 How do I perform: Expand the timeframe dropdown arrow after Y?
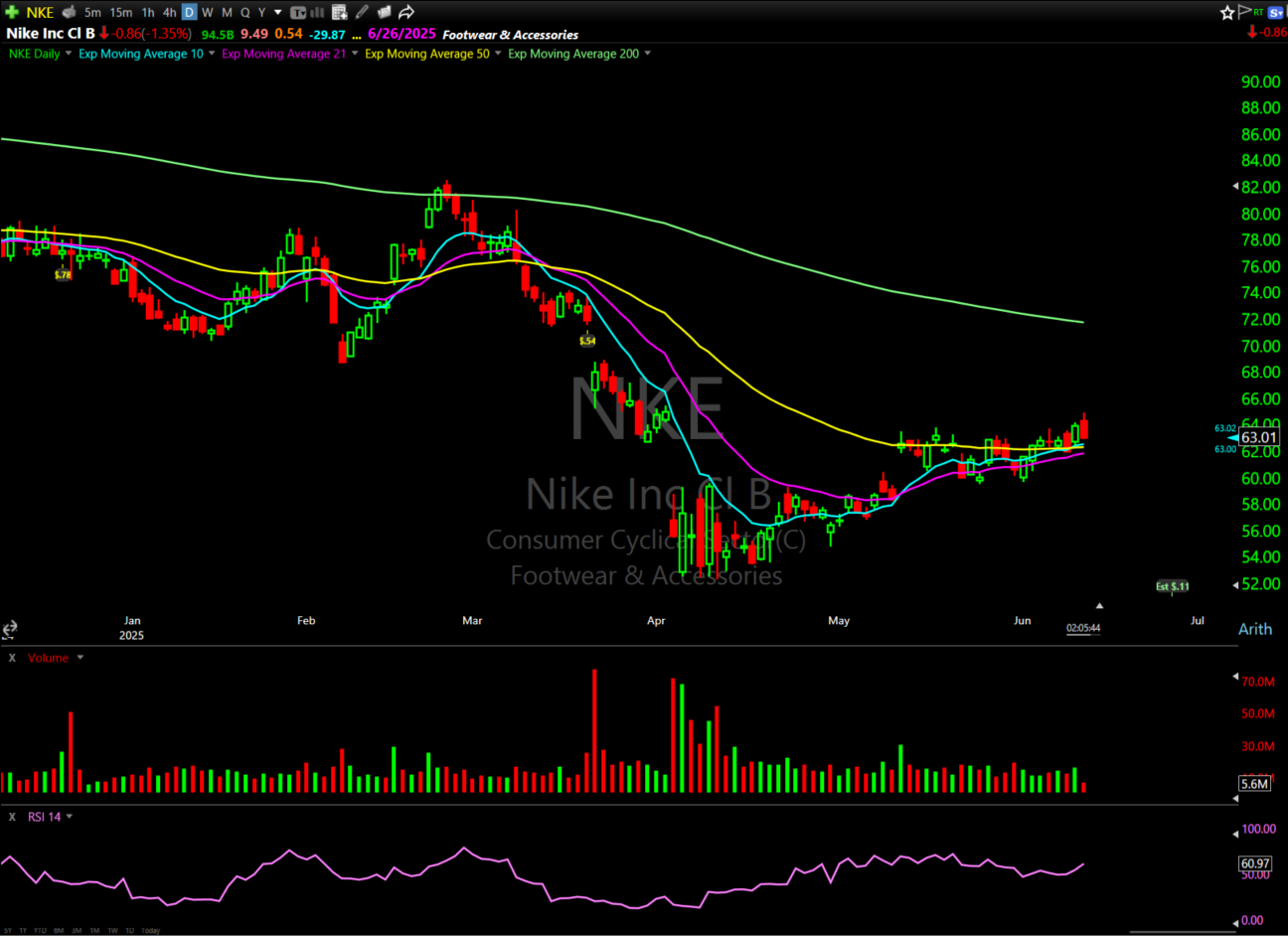coord(278,13)
